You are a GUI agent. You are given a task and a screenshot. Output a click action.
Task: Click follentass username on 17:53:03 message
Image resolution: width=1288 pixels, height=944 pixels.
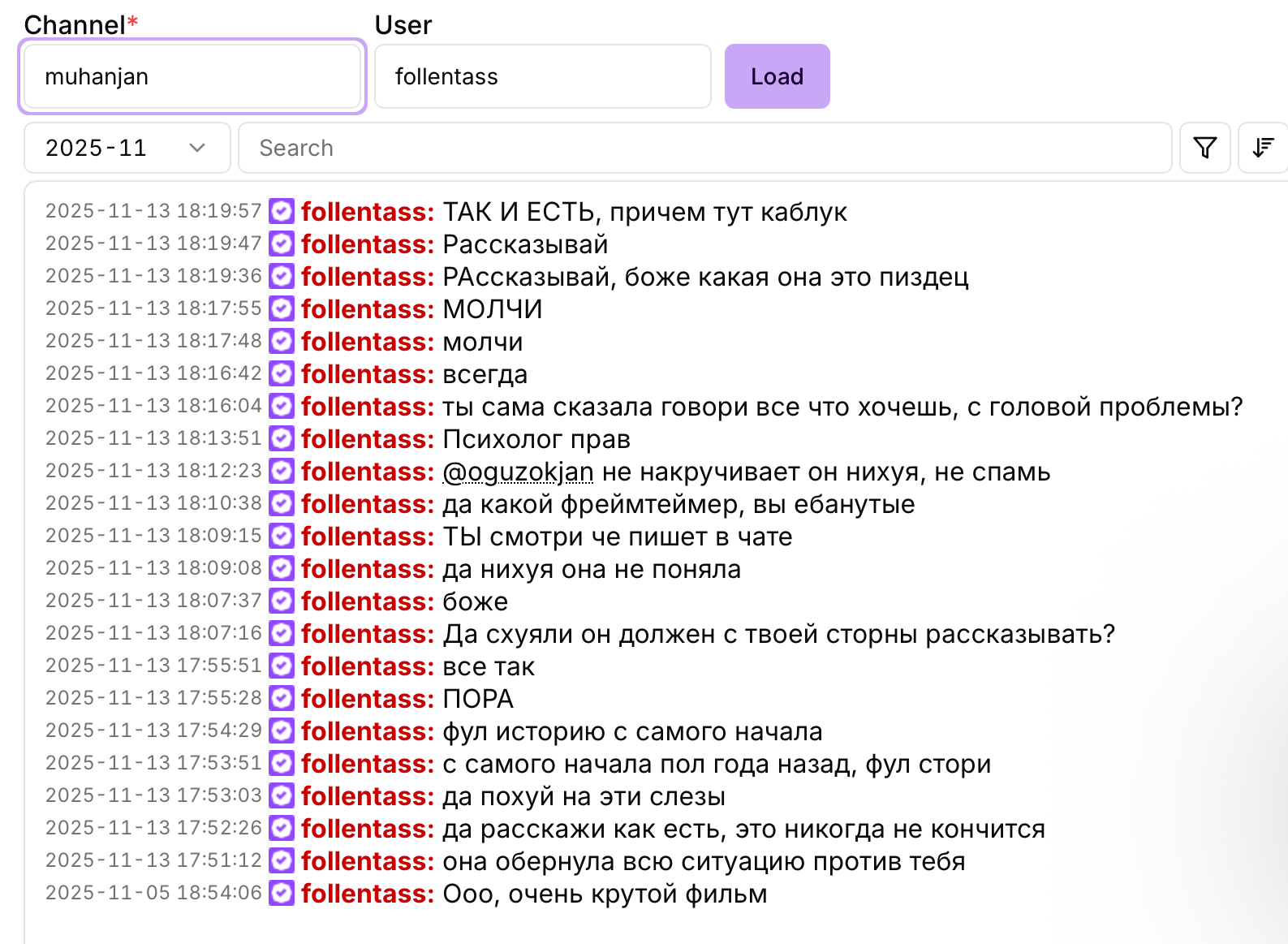click(x=368, y=796)
